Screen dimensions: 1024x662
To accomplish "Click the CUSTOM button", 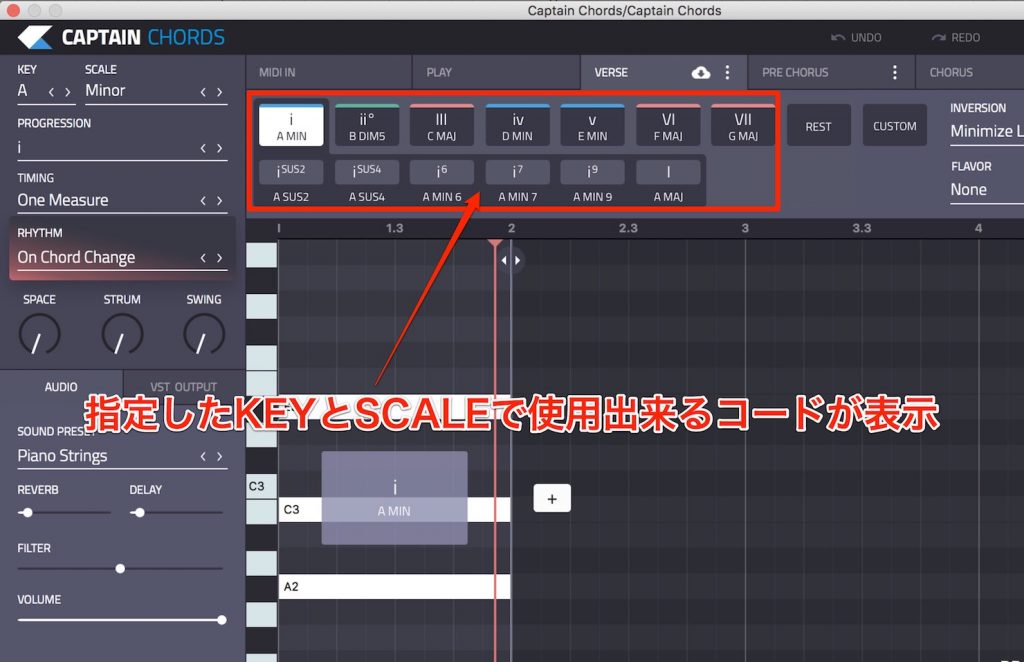I will click(x=894, y=124).
